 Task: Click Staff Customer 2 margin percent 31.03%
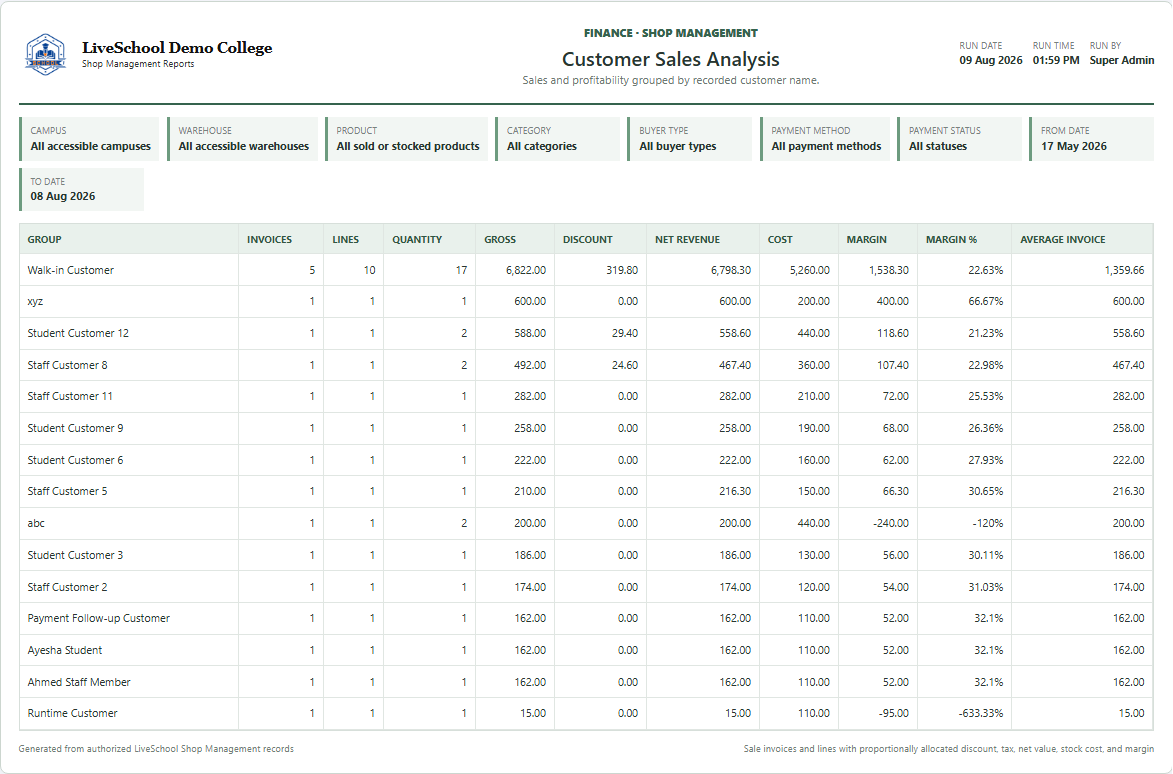(985, 588)
